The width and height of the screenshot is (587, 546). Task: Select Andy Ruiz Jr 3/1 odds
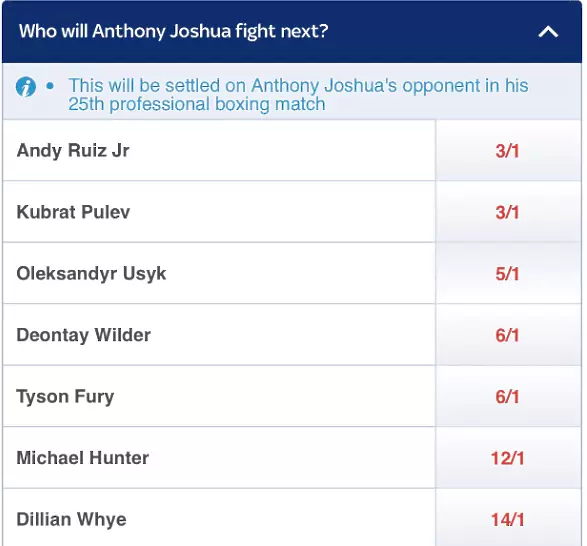[x=508, y=151]
